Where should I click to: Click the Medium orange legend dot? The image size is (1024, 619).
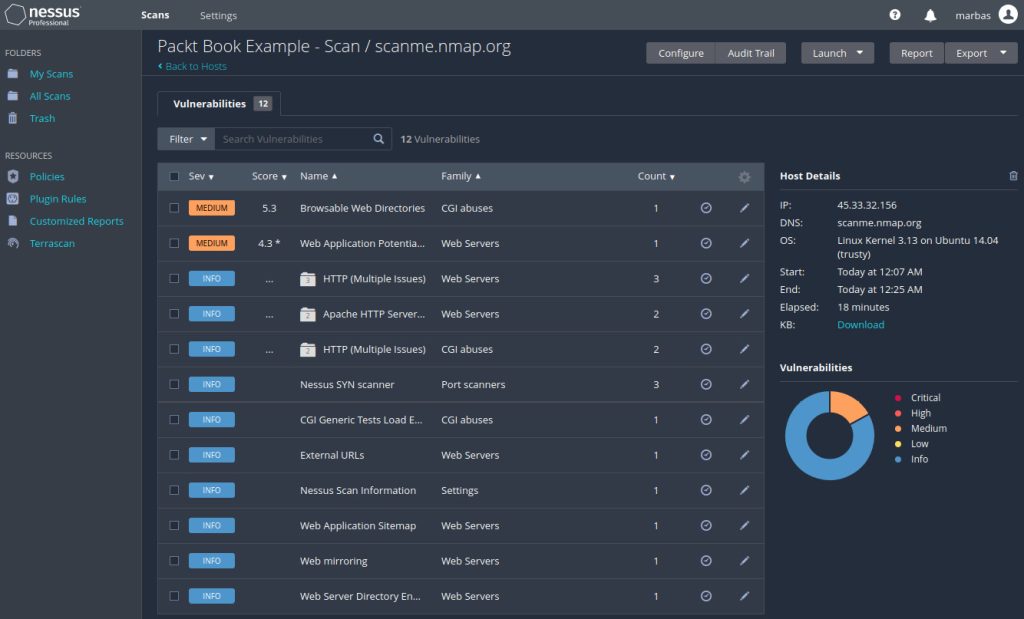pos(898,428)
